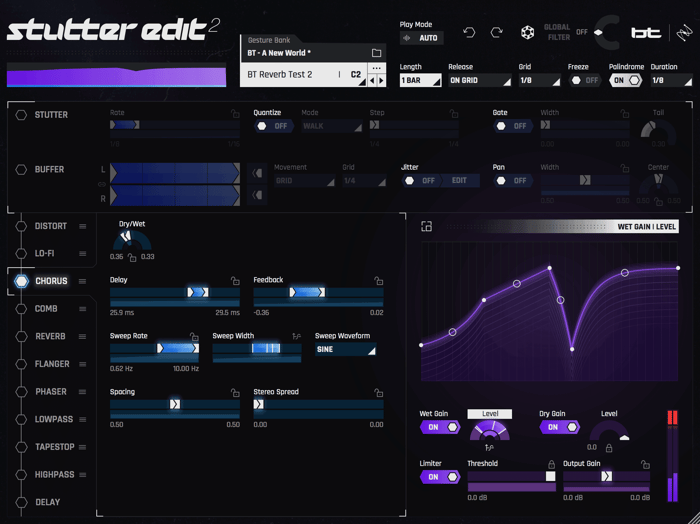Viewport: 700px width, 524px height.
Task: Toggle the Feedback parameter lock icon
Action: coord(379,281)
